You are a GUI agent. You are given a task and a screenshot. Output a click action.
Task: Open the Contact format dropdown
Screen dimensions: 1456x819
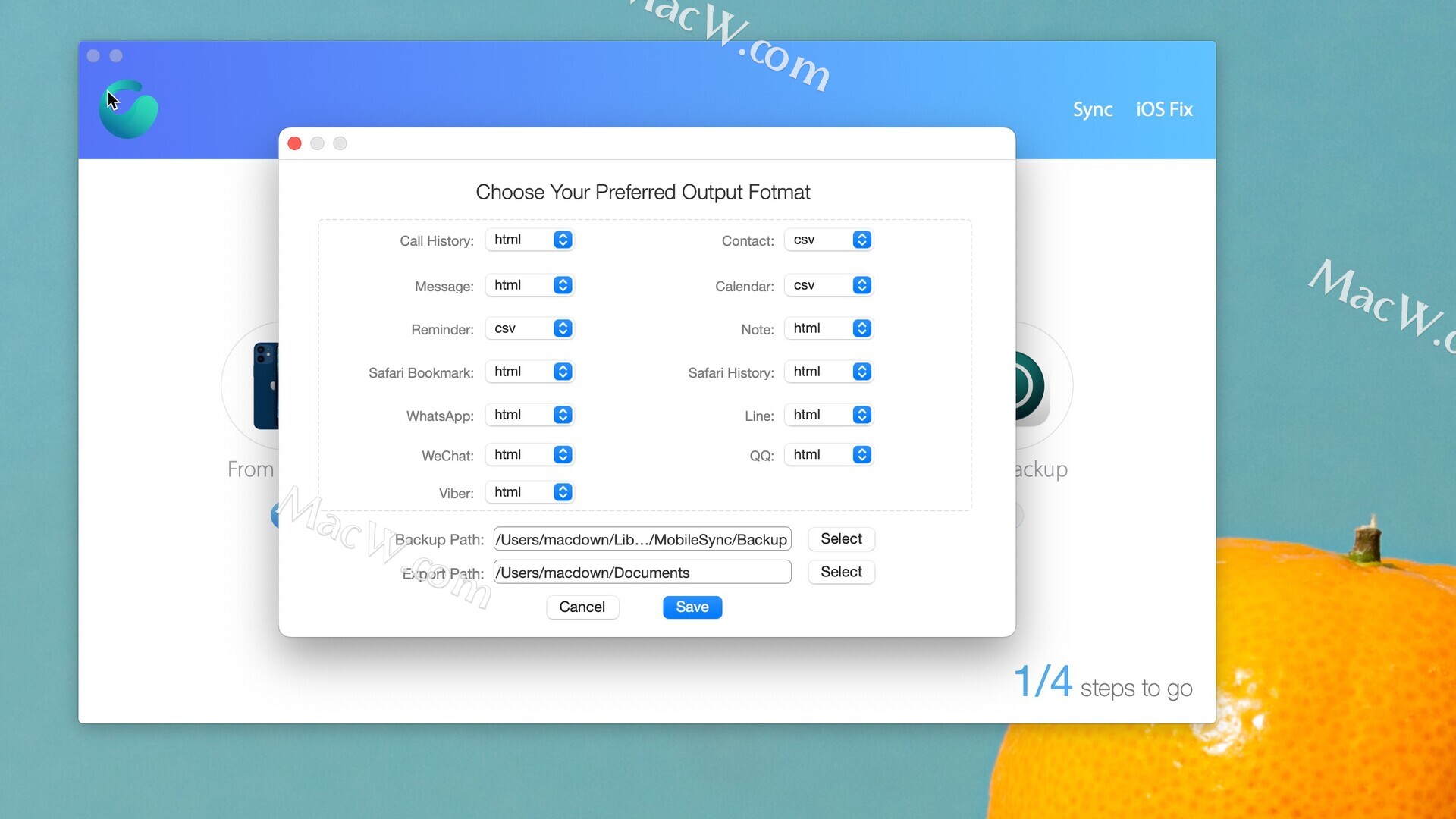pos(829,240)
